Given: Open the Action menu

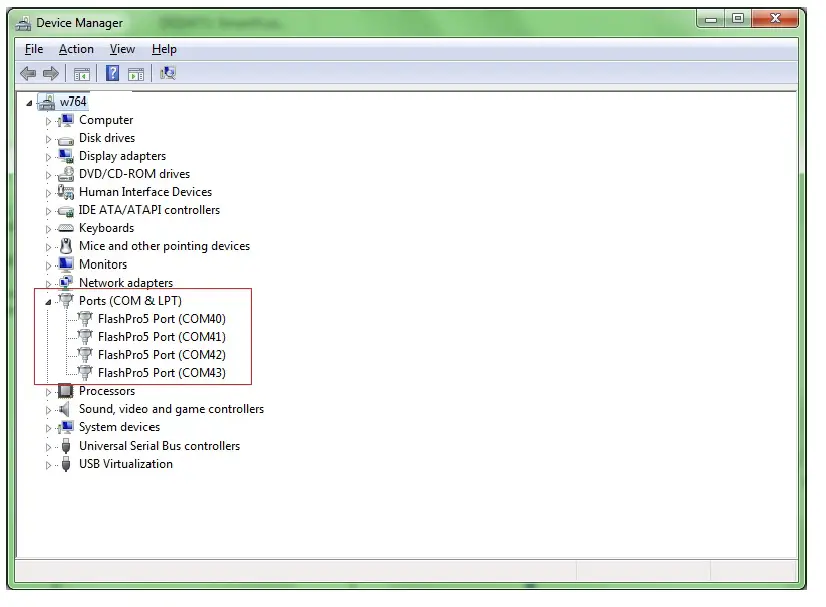Looking at the screenshot, I should coord(76,48).
